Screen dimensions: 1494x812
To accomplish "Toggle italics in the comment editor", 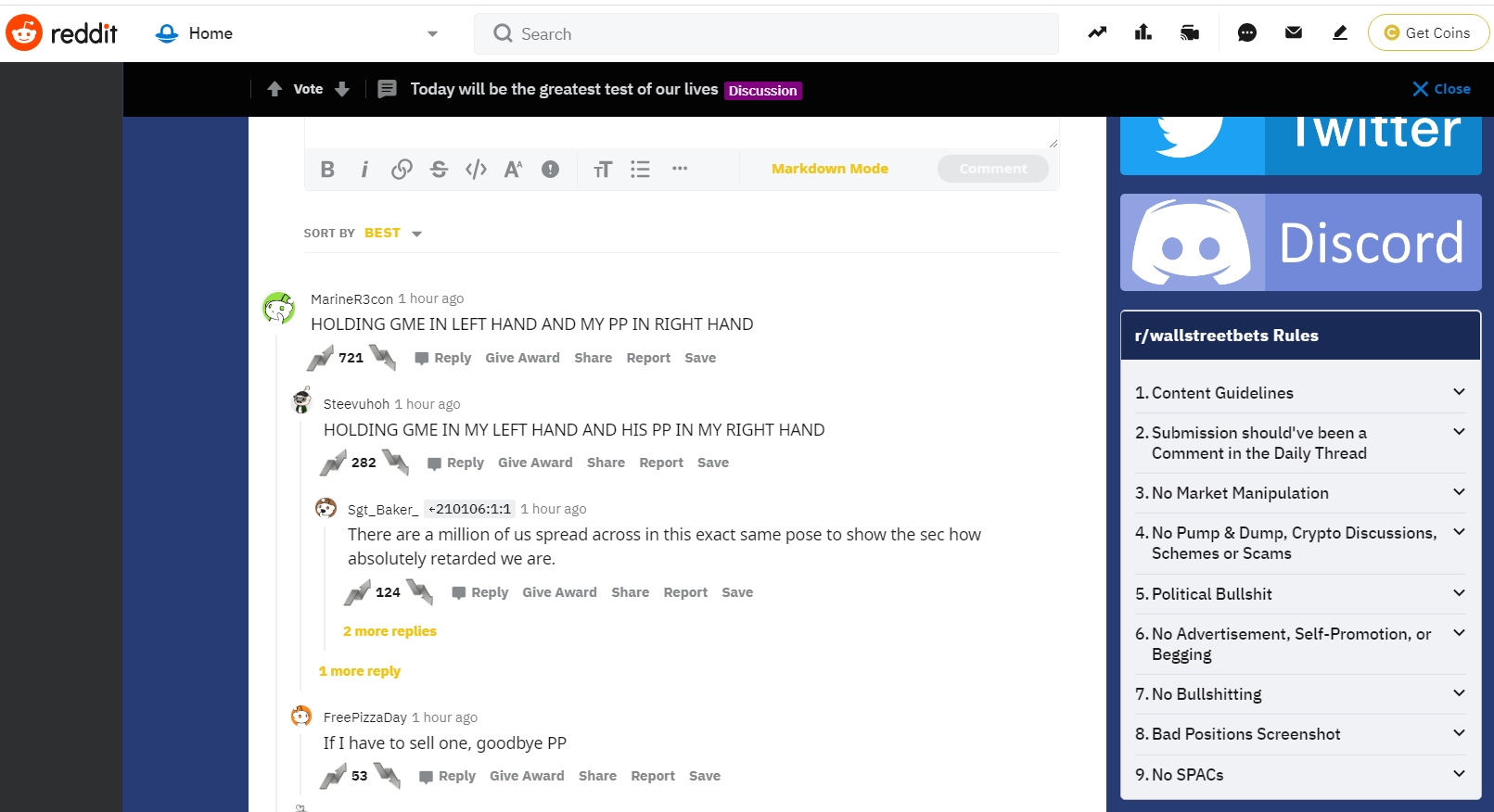I will click(364, 169).
